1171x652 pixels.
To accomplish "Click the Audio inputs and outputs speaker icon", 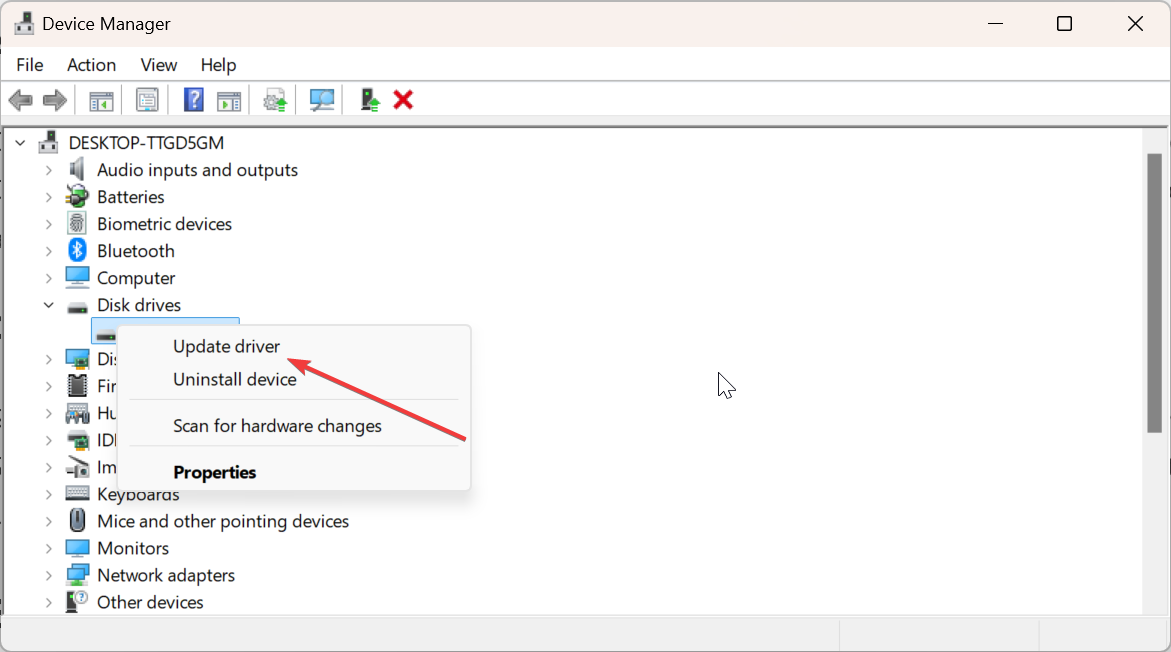I will [77, 170].
